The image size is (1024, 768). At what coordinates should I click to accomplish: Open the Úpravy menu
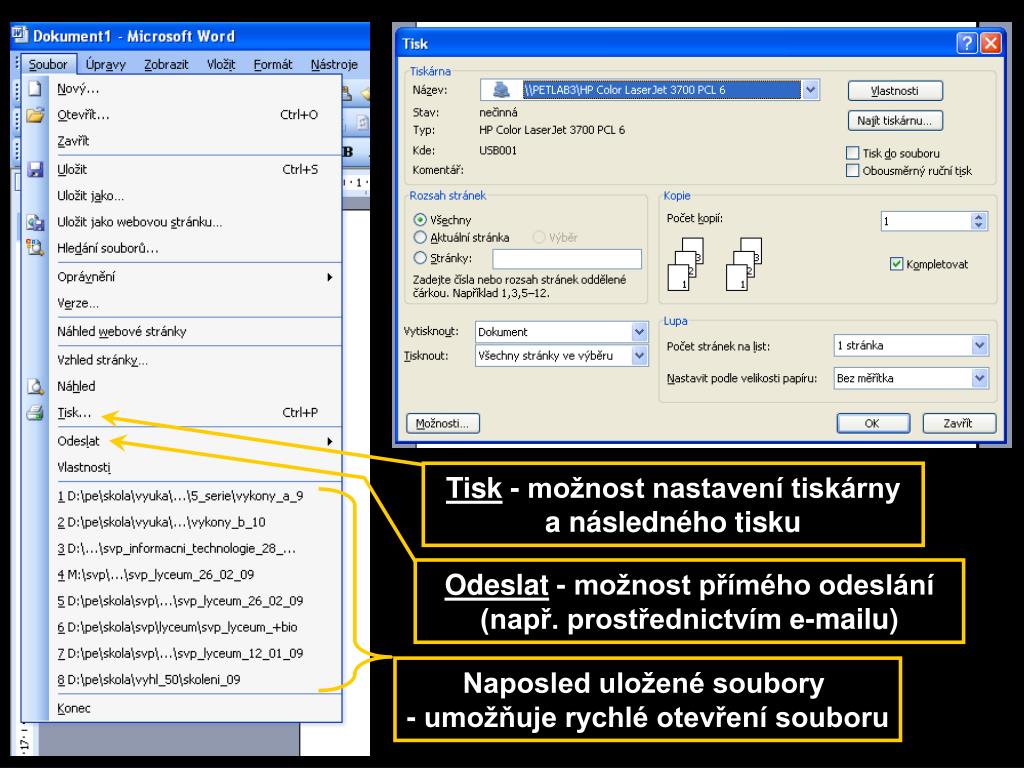pos(105,64)
